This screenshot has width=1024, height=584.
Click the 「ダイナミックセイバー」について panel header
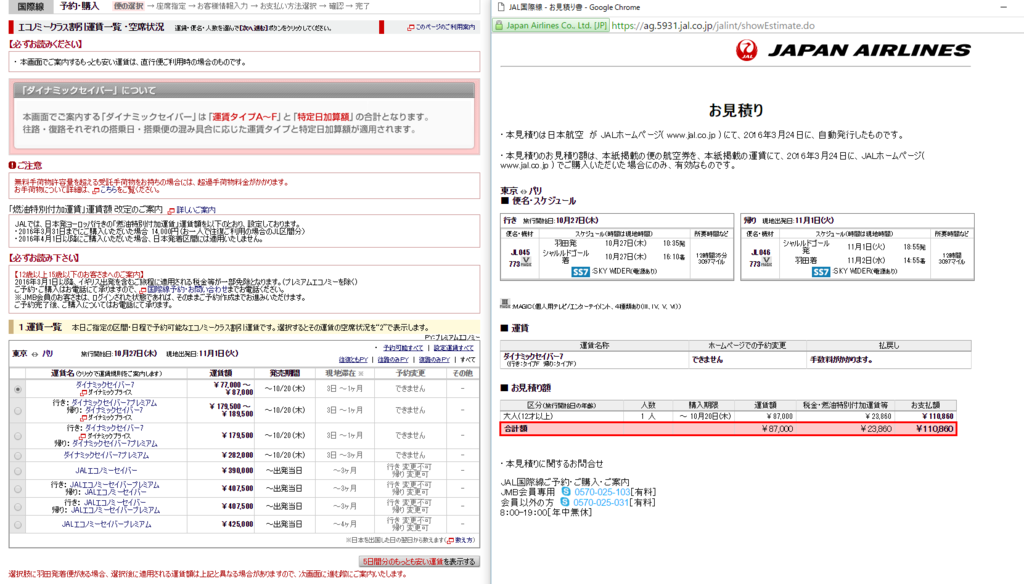tap(244, 90)
